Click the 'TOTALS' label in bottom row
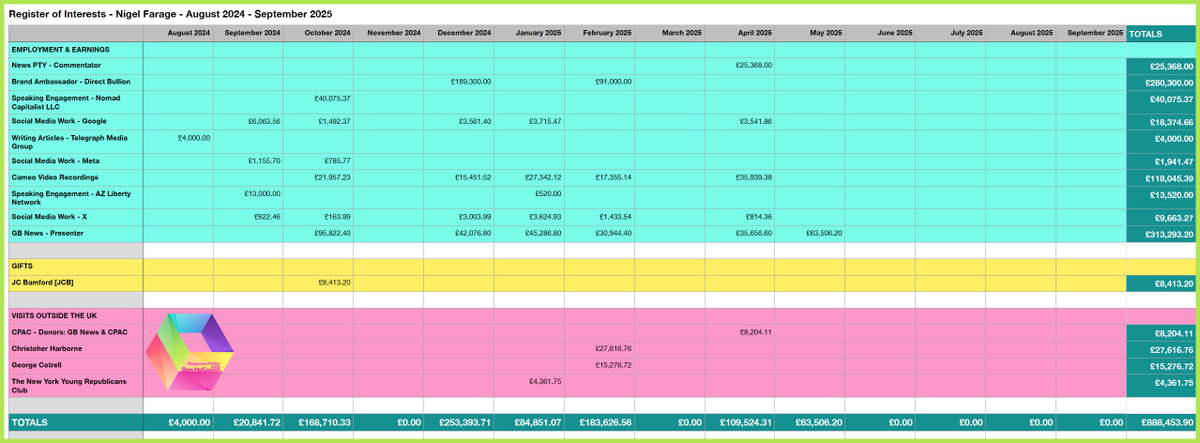 click(29, 422)
